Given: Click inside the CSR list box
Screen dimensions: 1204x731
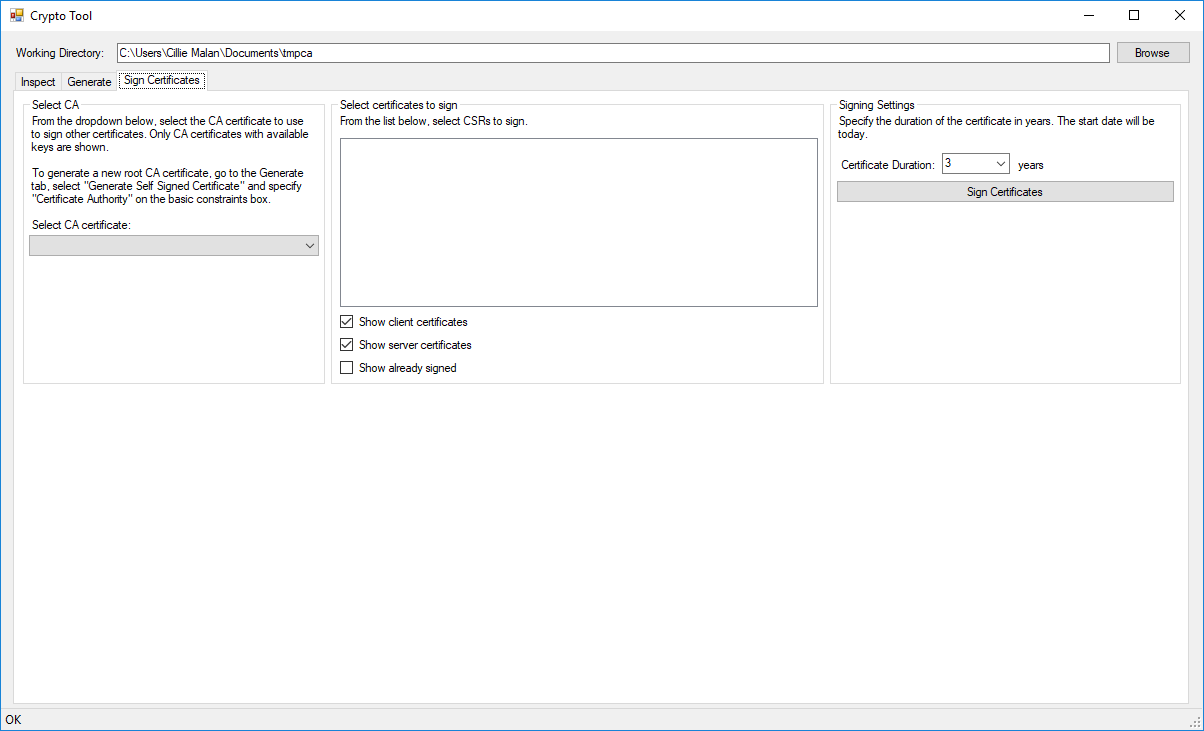Looking at the screenshot, I should point(579,222).
